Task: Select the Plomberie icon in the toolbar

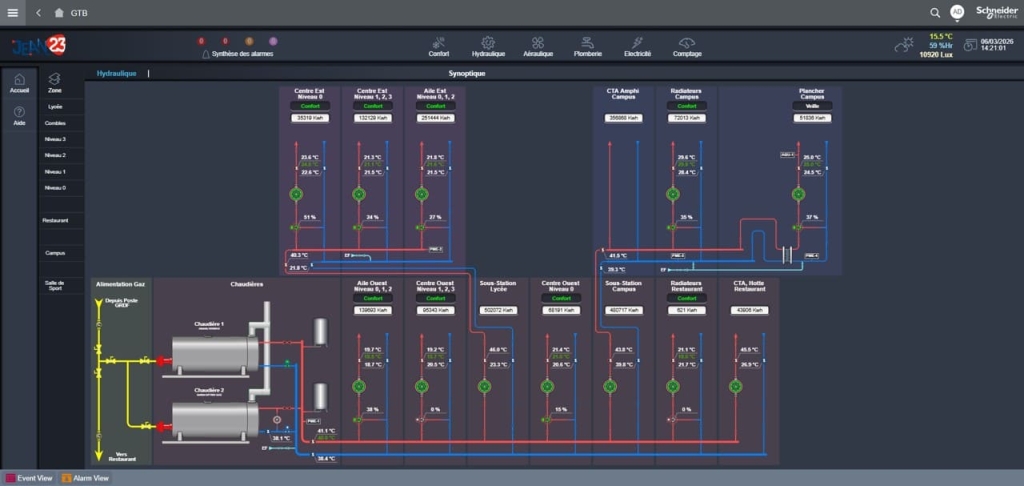Action: (x=588, y=43)
